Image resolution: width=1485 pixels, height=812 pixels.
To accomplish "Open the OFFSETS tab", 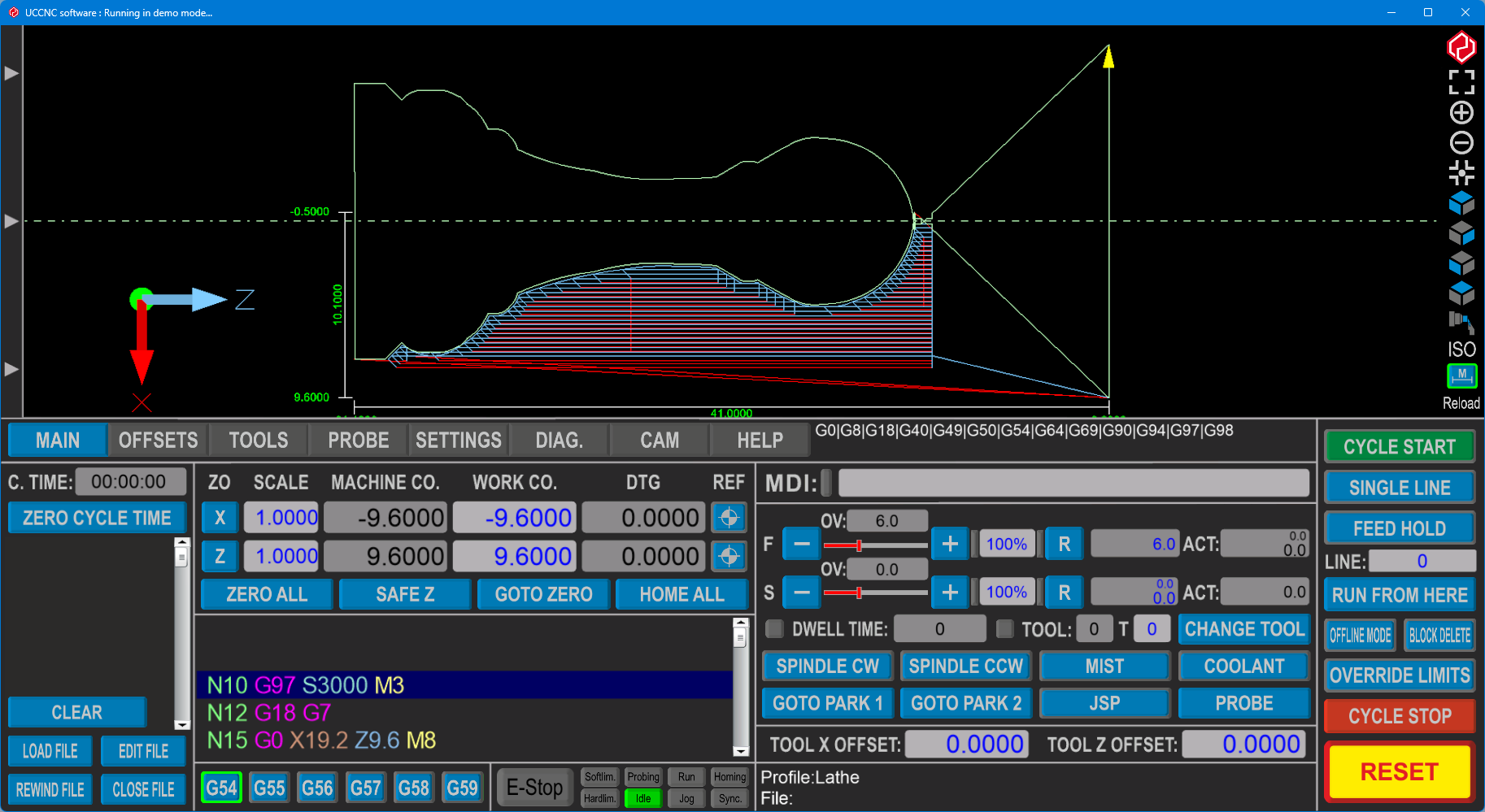I will tap(158, 441).
